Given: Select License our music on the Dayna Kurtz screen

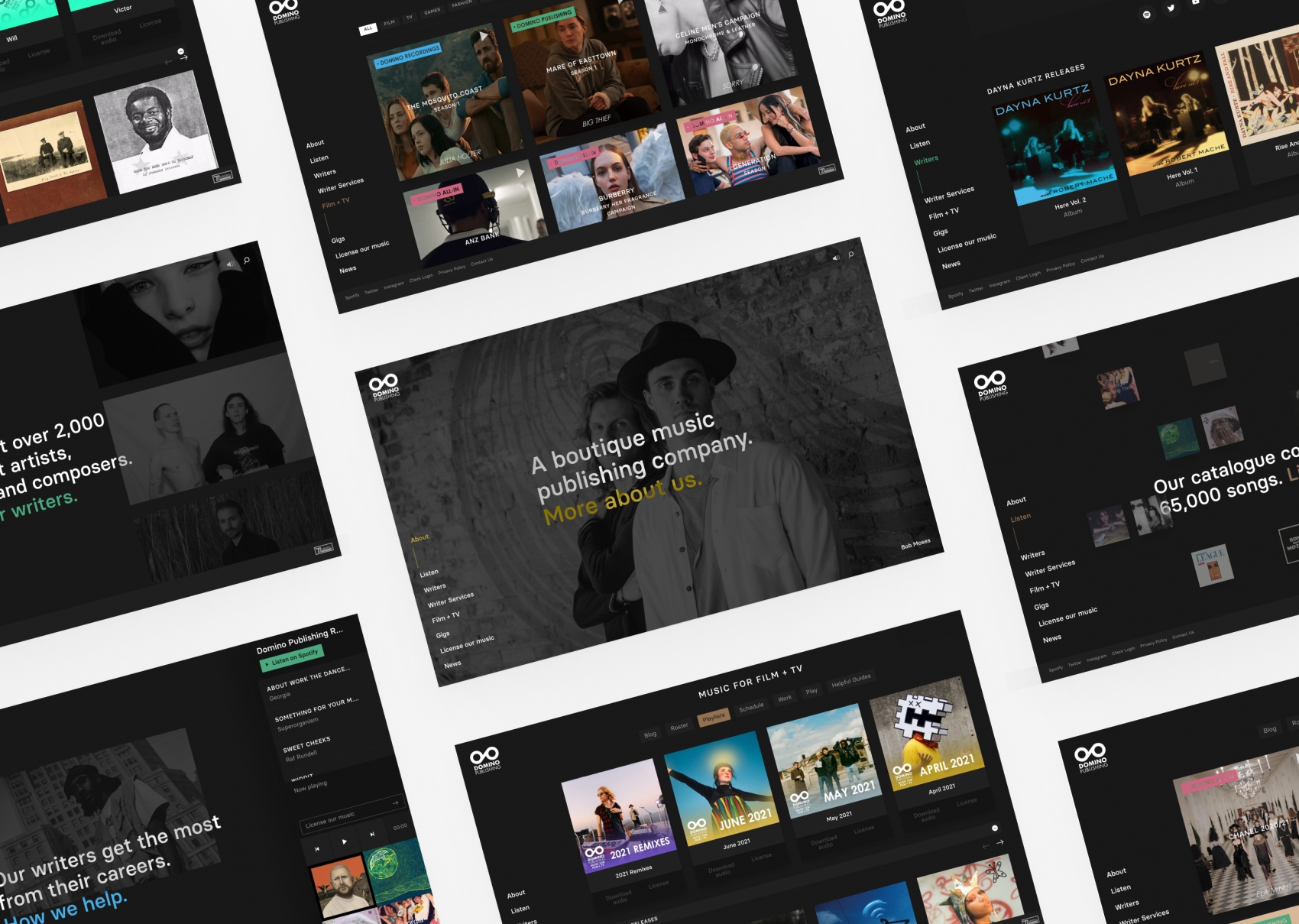Looking at the screenshot, I should (x=967, y=243).
